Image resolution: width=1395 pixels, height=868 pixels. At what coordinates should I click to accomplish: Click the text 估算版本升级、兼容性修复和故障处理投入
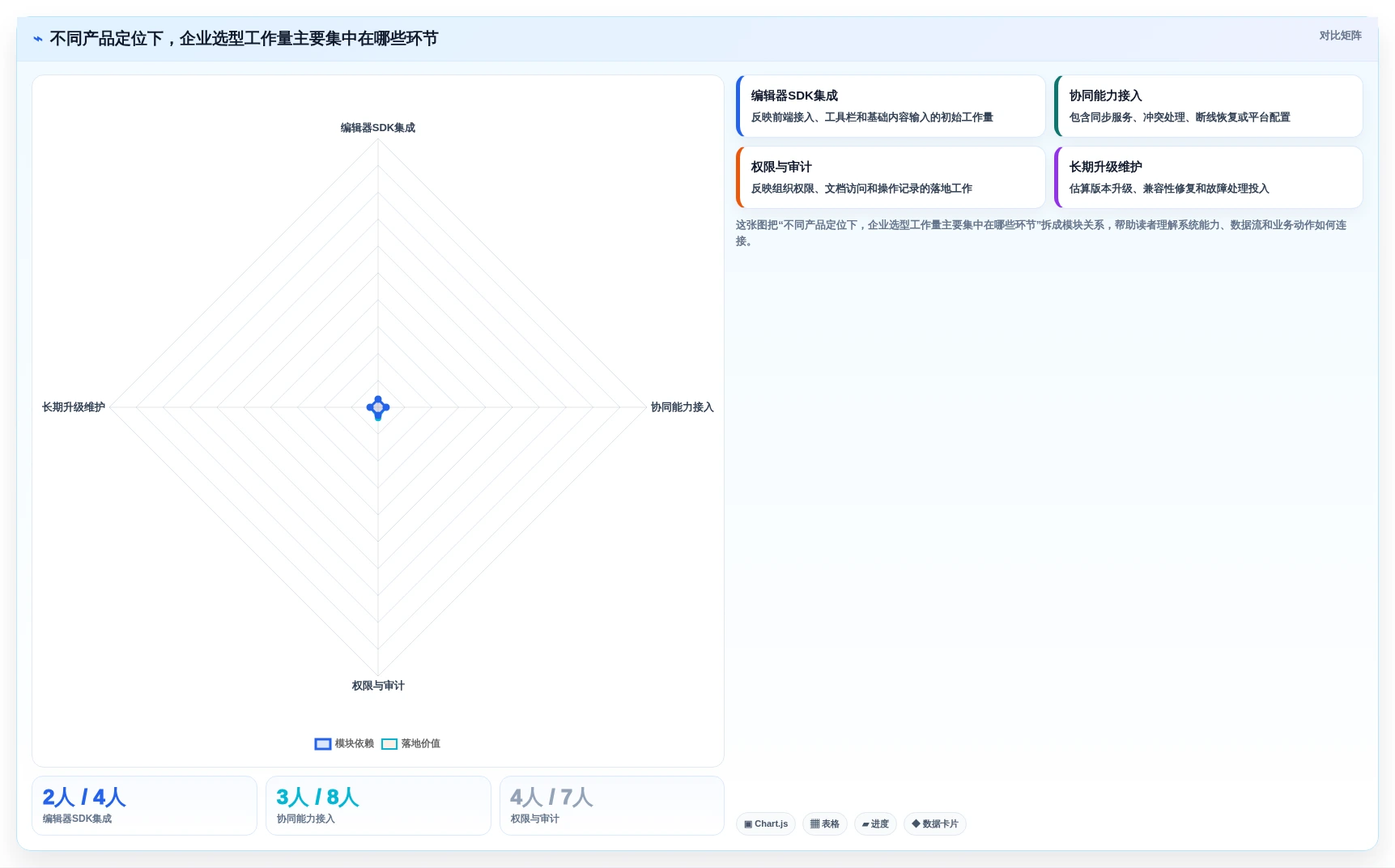[x=1169, y=189]
